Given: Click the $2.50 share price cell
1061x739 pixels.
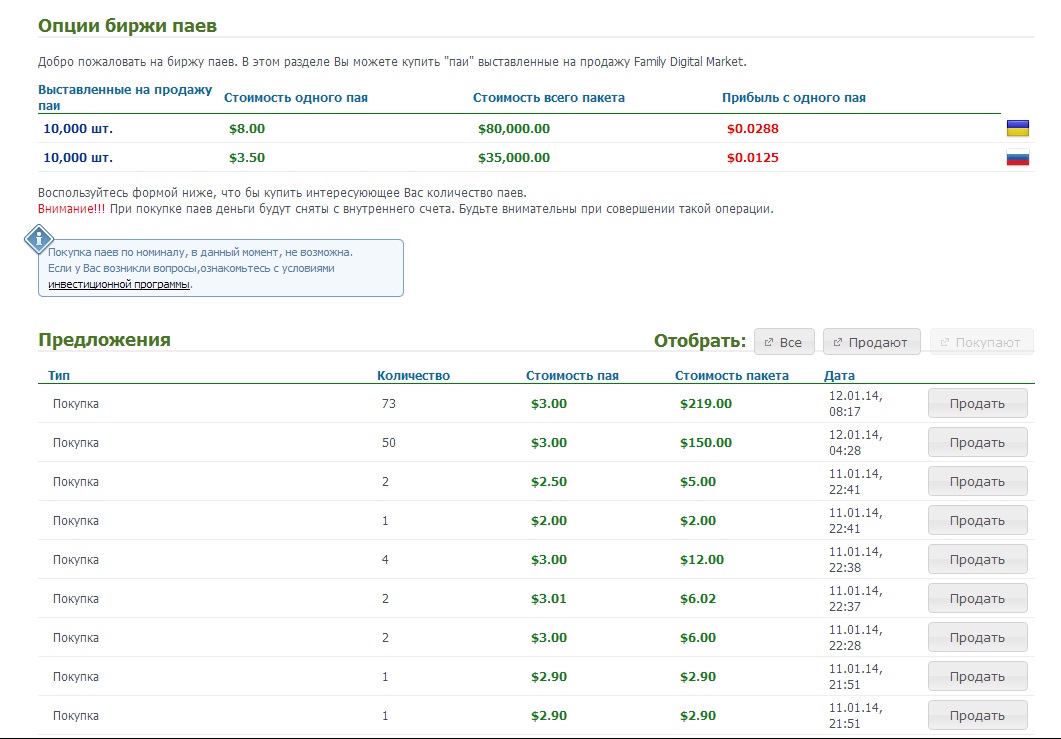Looking at the screenshot, I should pos(549,481).
